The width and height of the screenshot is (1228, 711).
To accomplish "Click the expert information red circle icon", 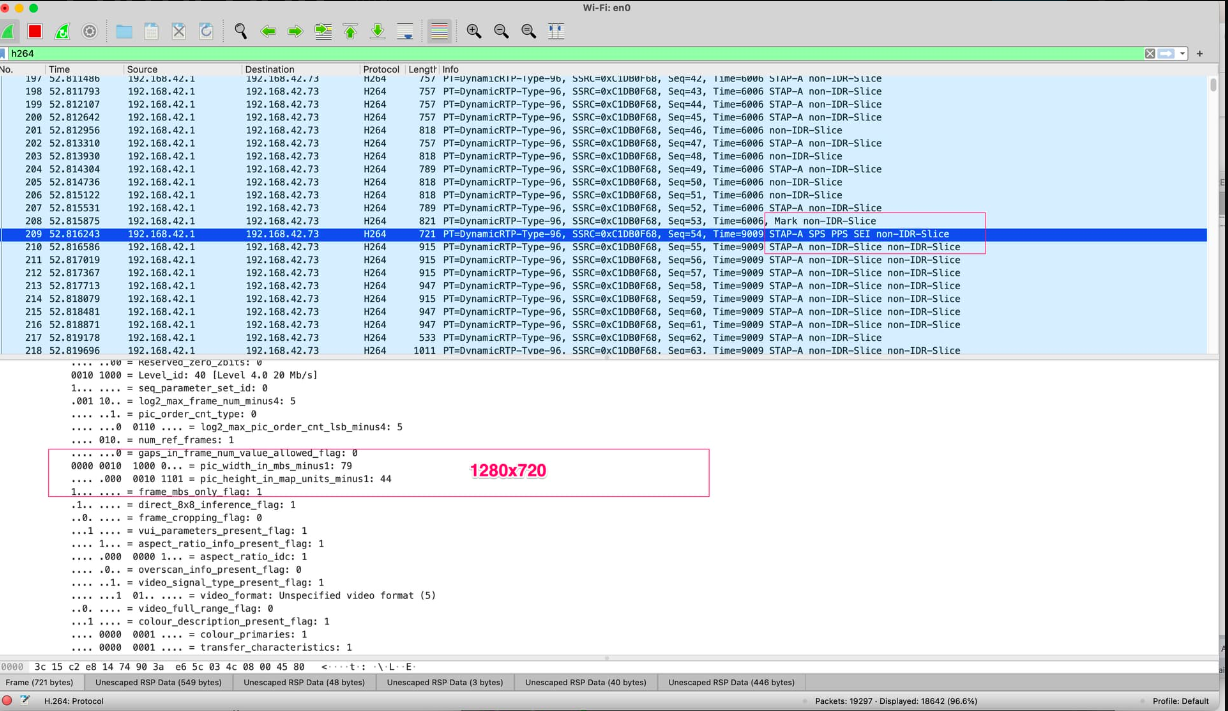I will [x=8, y=701].
